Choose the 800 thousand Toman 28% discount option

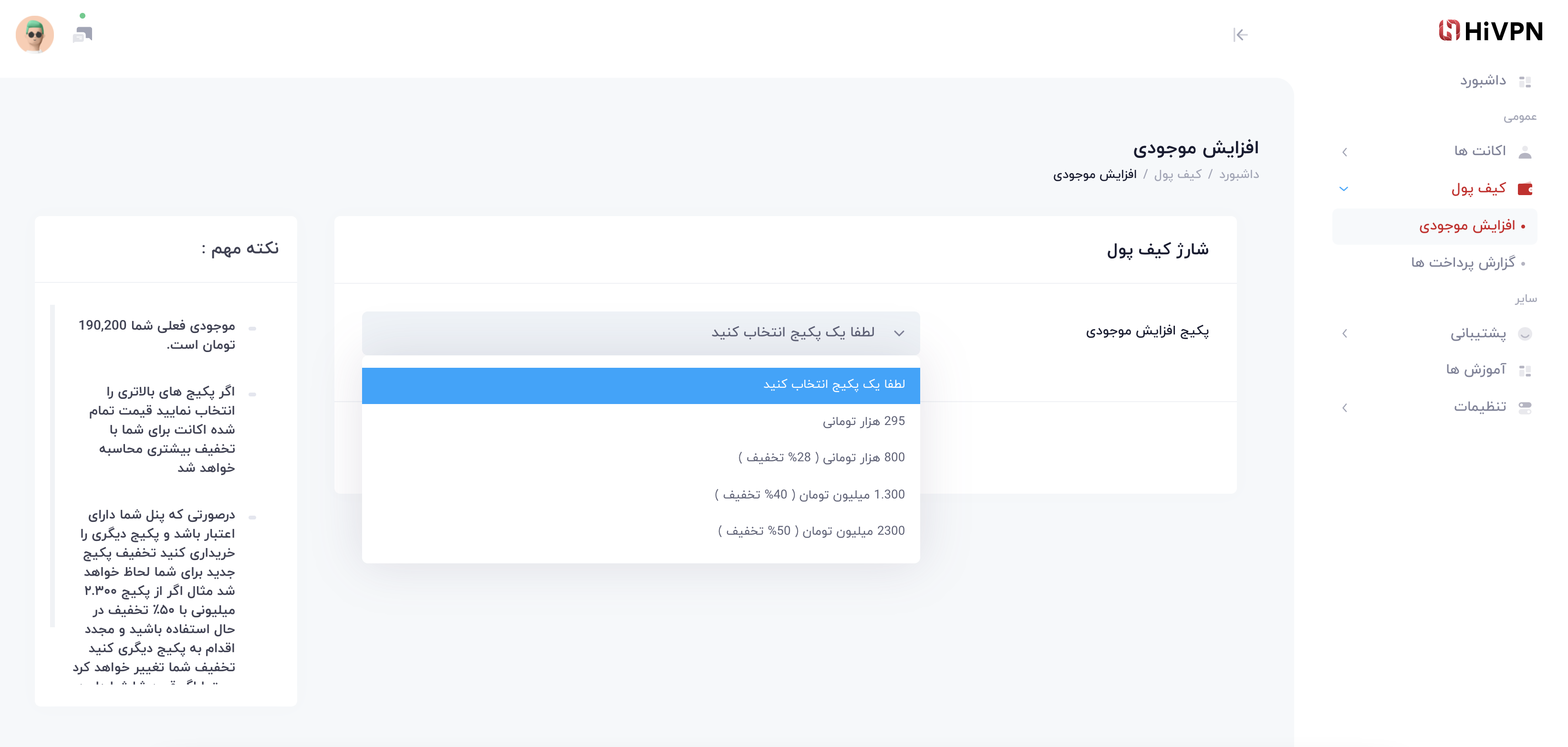821,458
